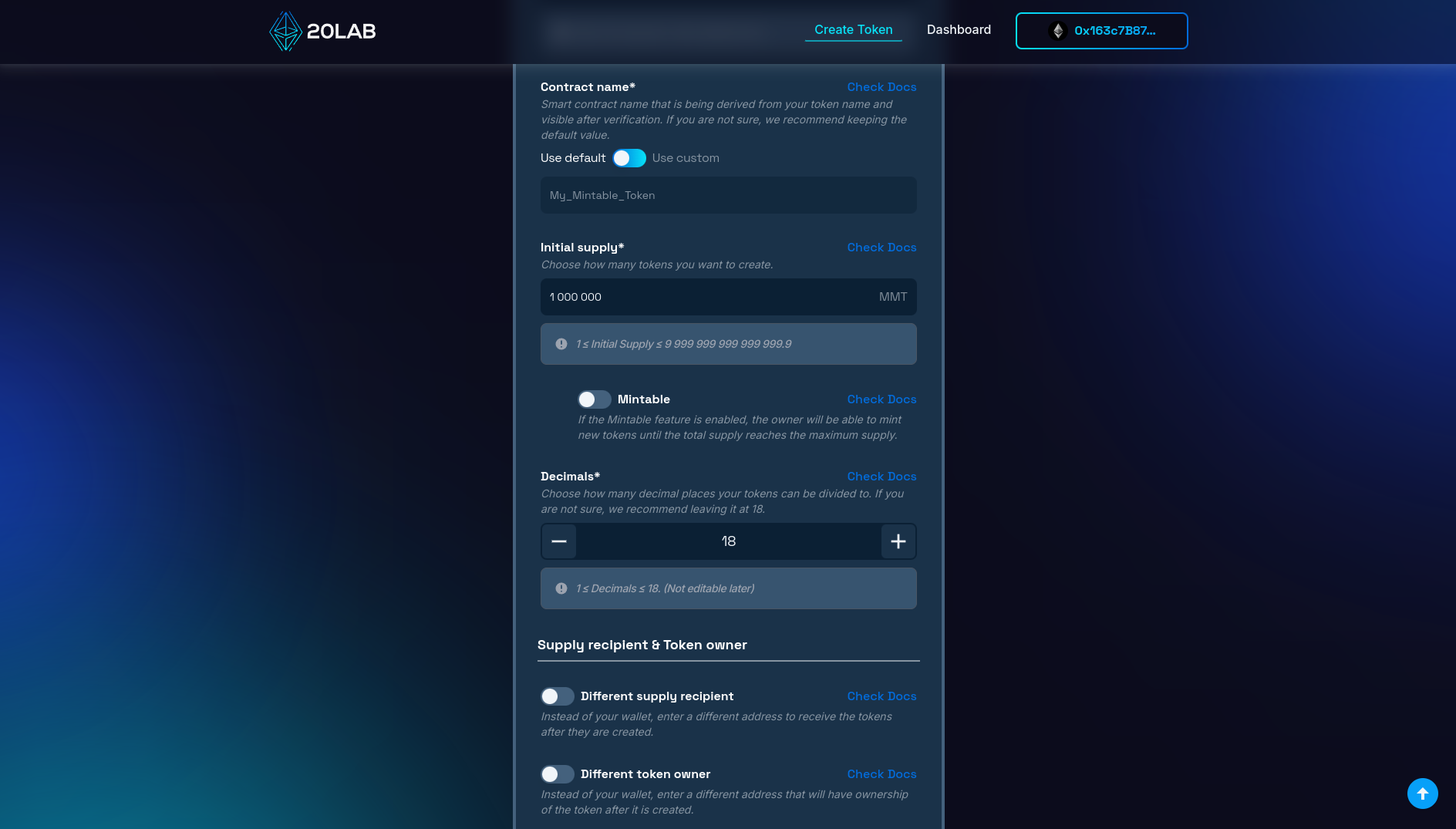The width and height of the screenshot is (1456, 829).
Task: Click the 'Different token owner' label
Action: [x=645, y=774]
